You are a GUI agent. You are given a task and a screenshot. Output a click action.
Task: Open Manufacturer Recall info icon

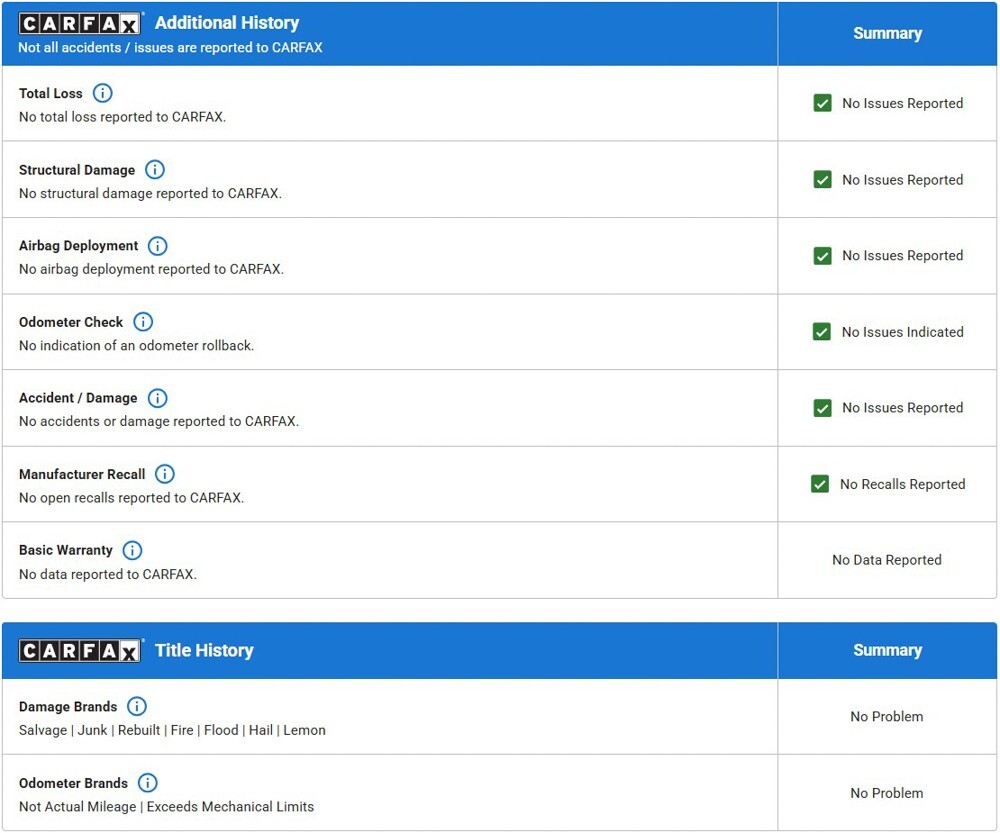click(165, 474)
